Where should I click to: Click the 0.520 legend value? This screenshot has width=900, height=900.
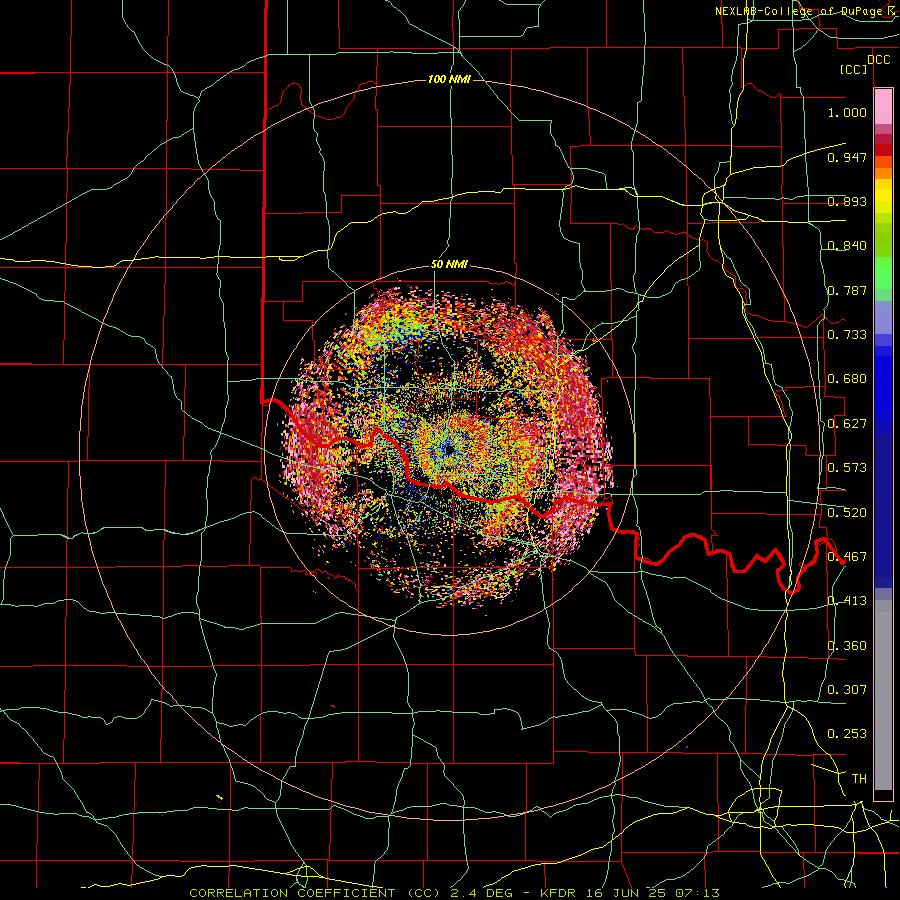(x=847, y=513)
